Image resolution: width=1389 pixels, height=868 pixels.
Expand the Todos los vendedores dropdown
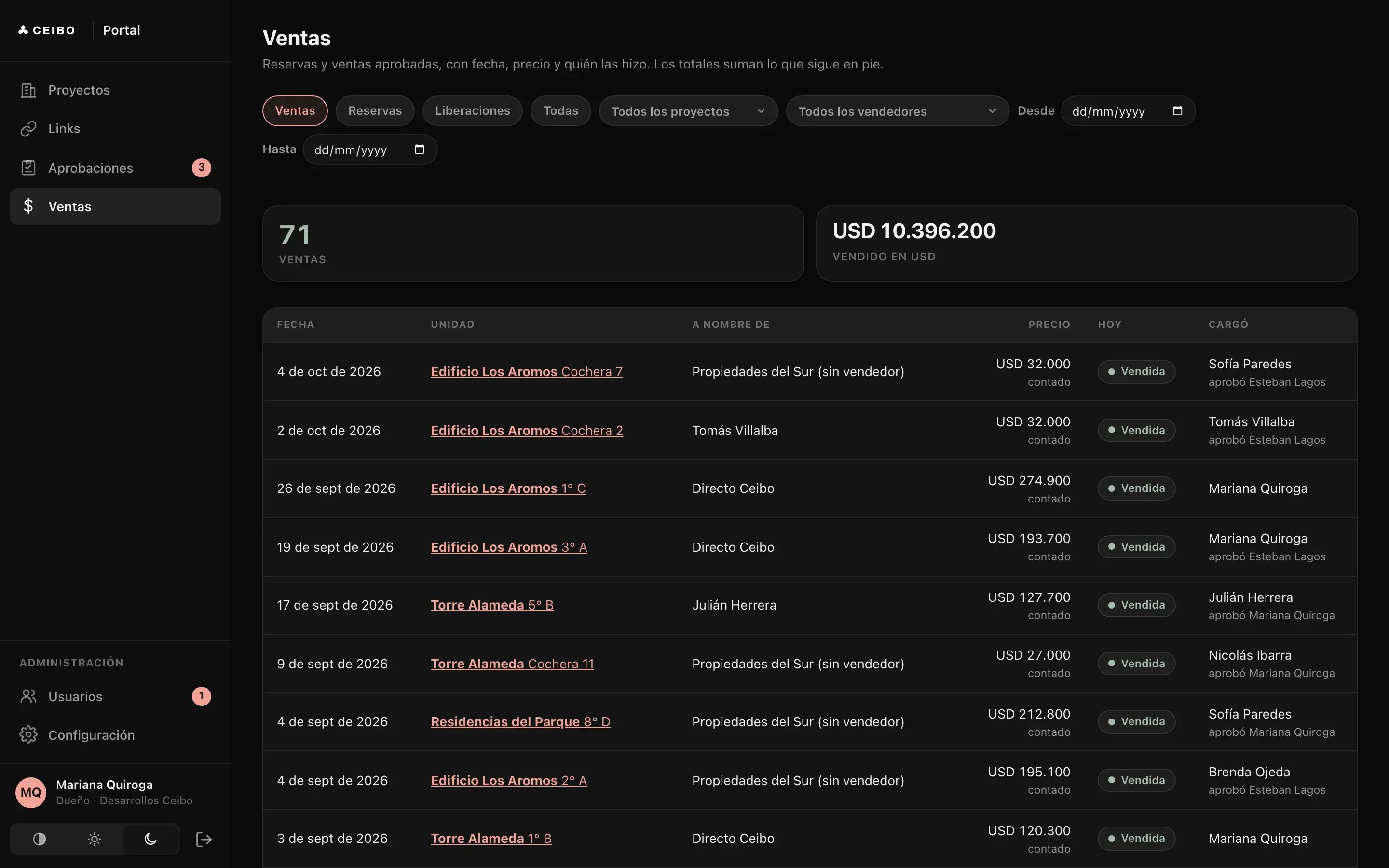pyautogui.click(x=897, y=111)
